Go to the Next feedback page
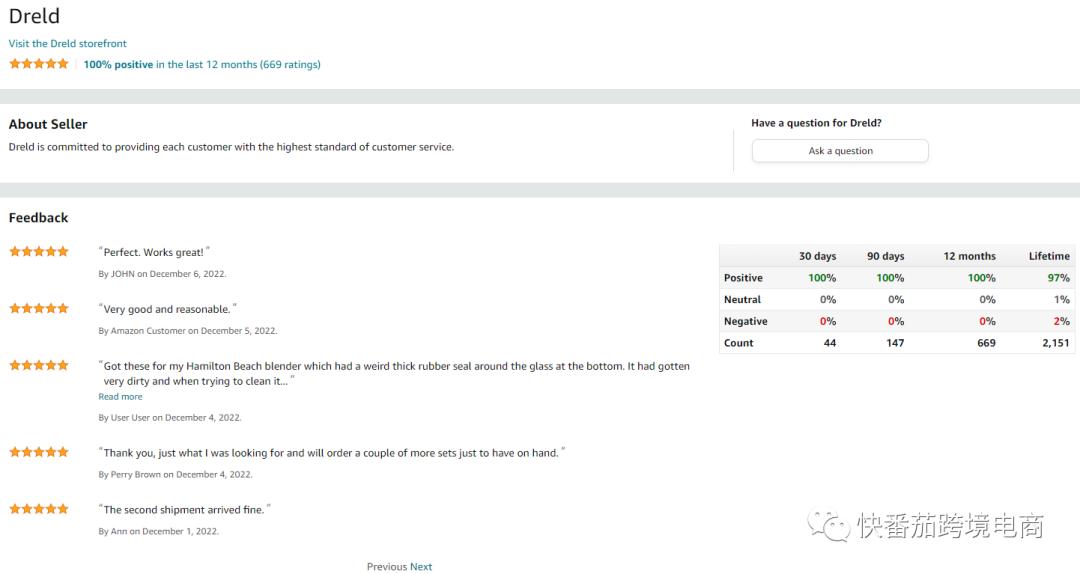This screenshot has width=1080, height=574. [x=421, y=566]
